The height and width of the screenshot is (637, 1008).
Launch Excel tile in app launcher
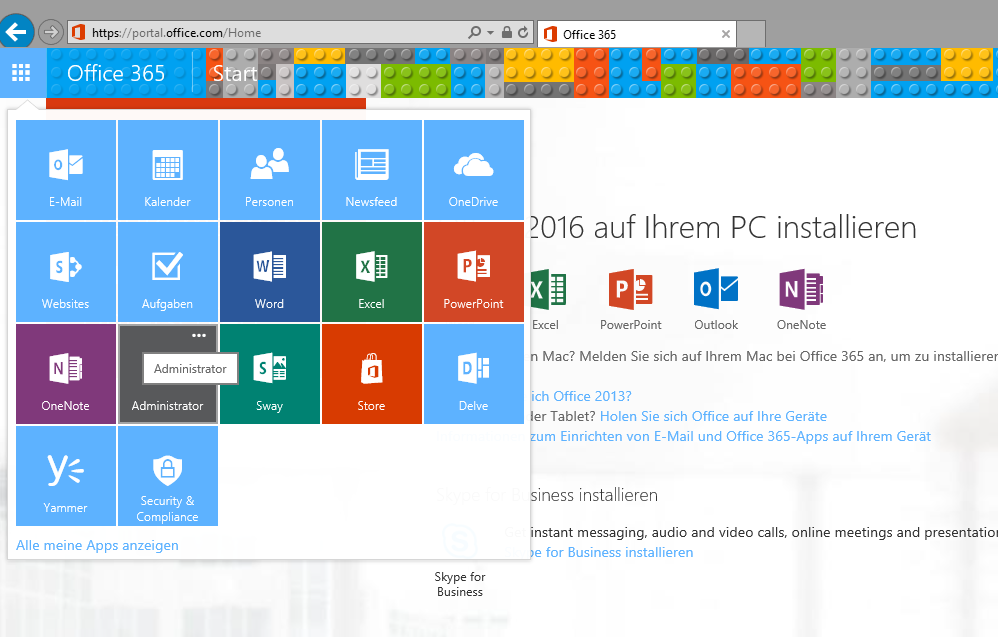tap(372, 272)
